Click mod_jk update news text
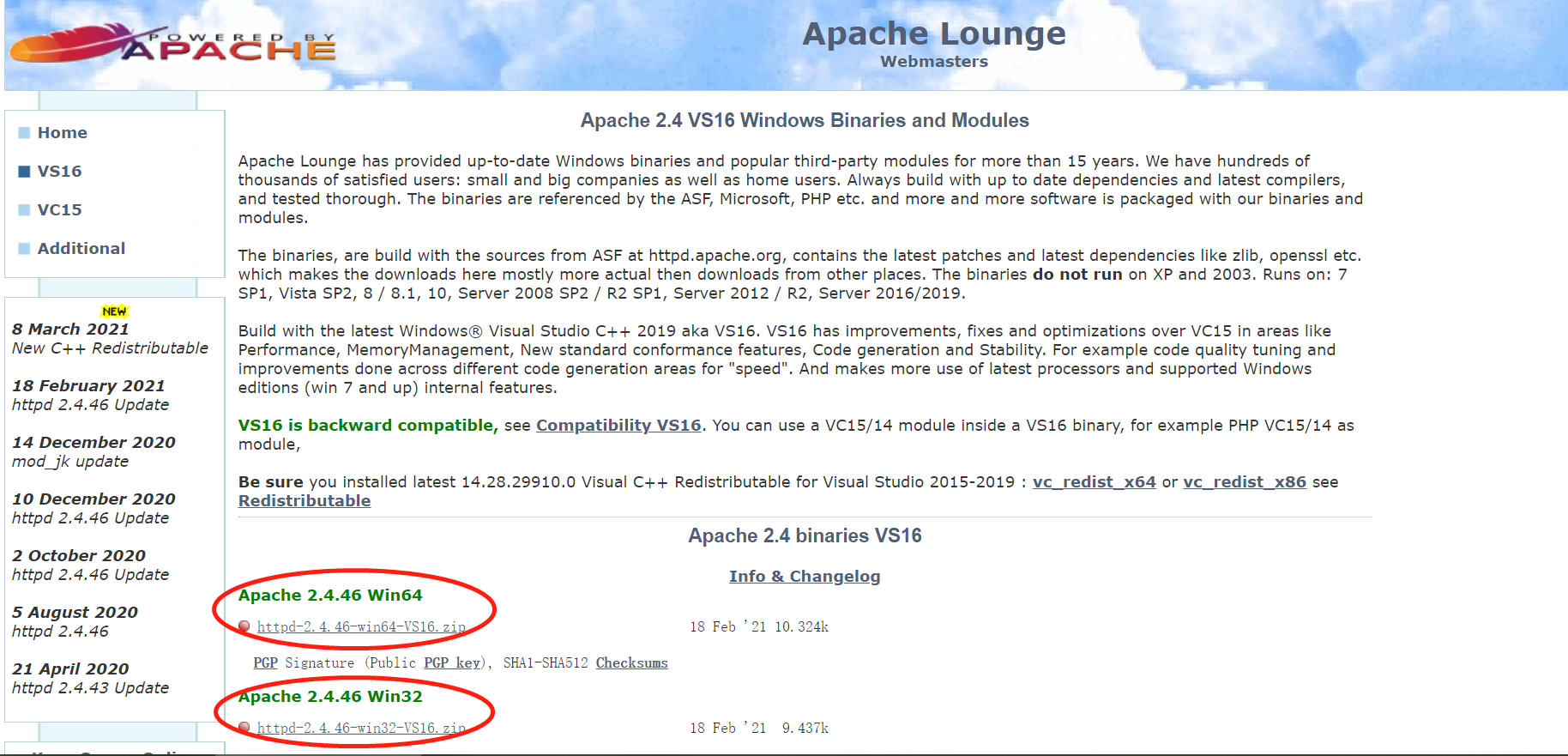Image resolution: width=1568 pixels, height=756 pixels. (70, 462)
